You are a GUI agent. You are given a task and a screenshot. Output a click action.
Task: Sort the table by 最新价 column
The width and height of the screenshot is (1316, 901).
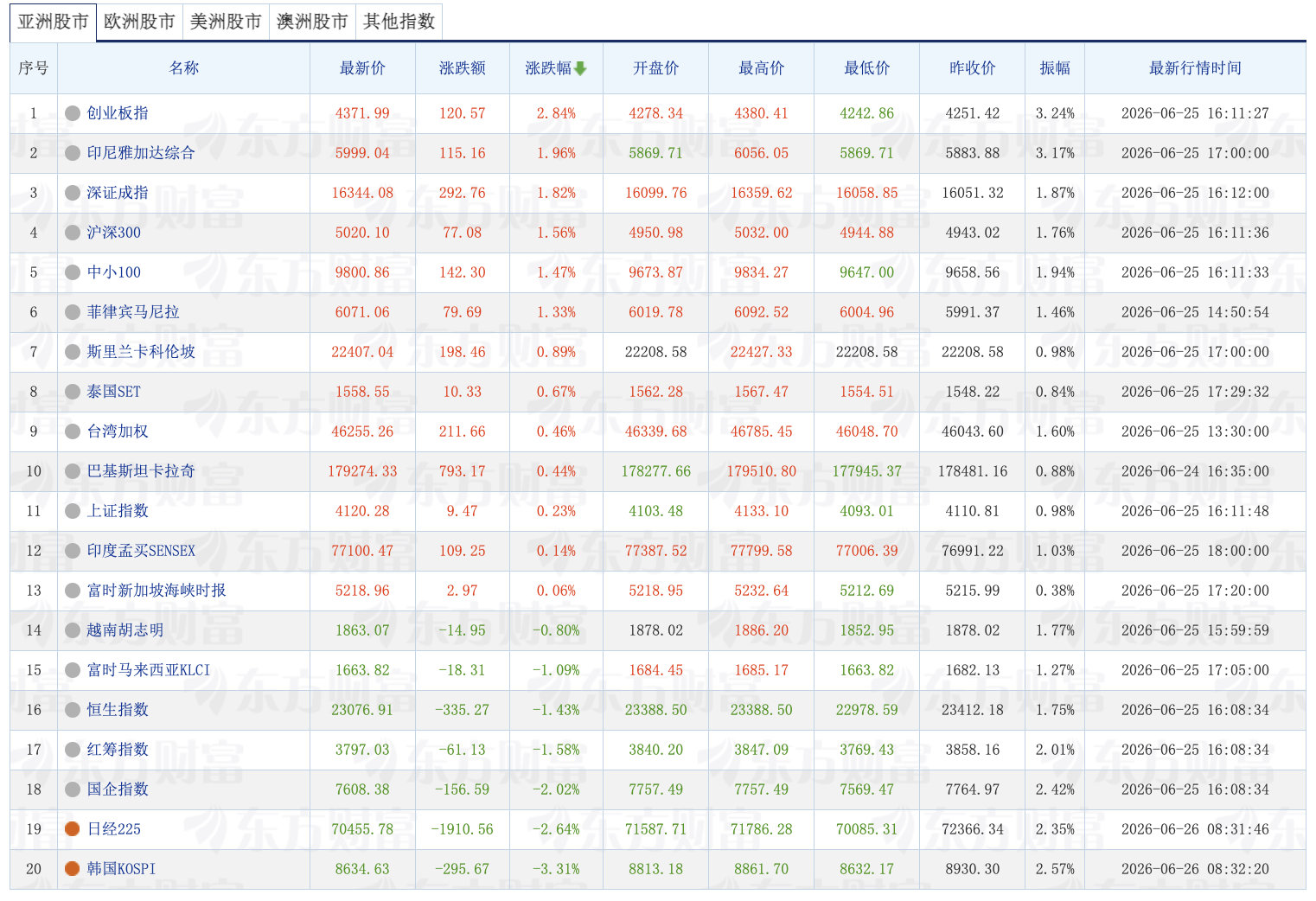click(362, 68)
